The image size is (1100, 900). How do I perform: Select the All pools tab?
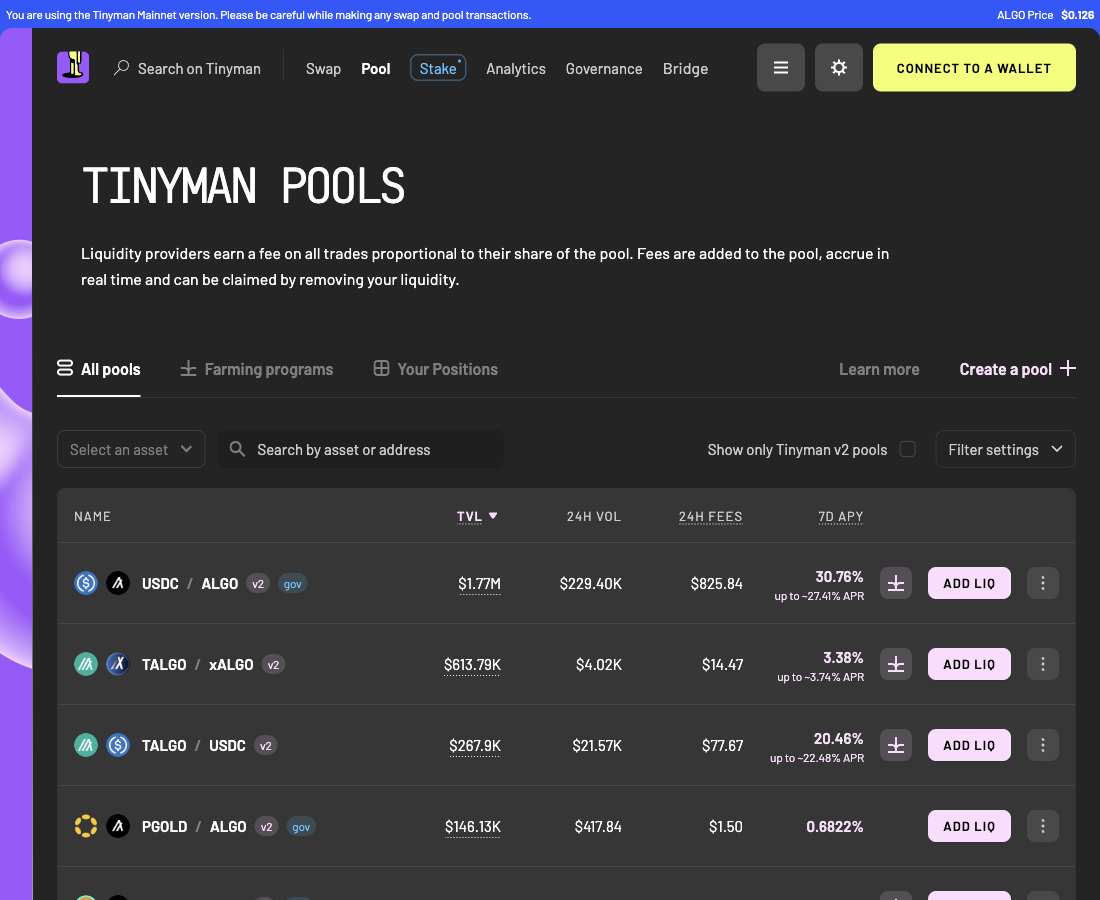point(99,369)
